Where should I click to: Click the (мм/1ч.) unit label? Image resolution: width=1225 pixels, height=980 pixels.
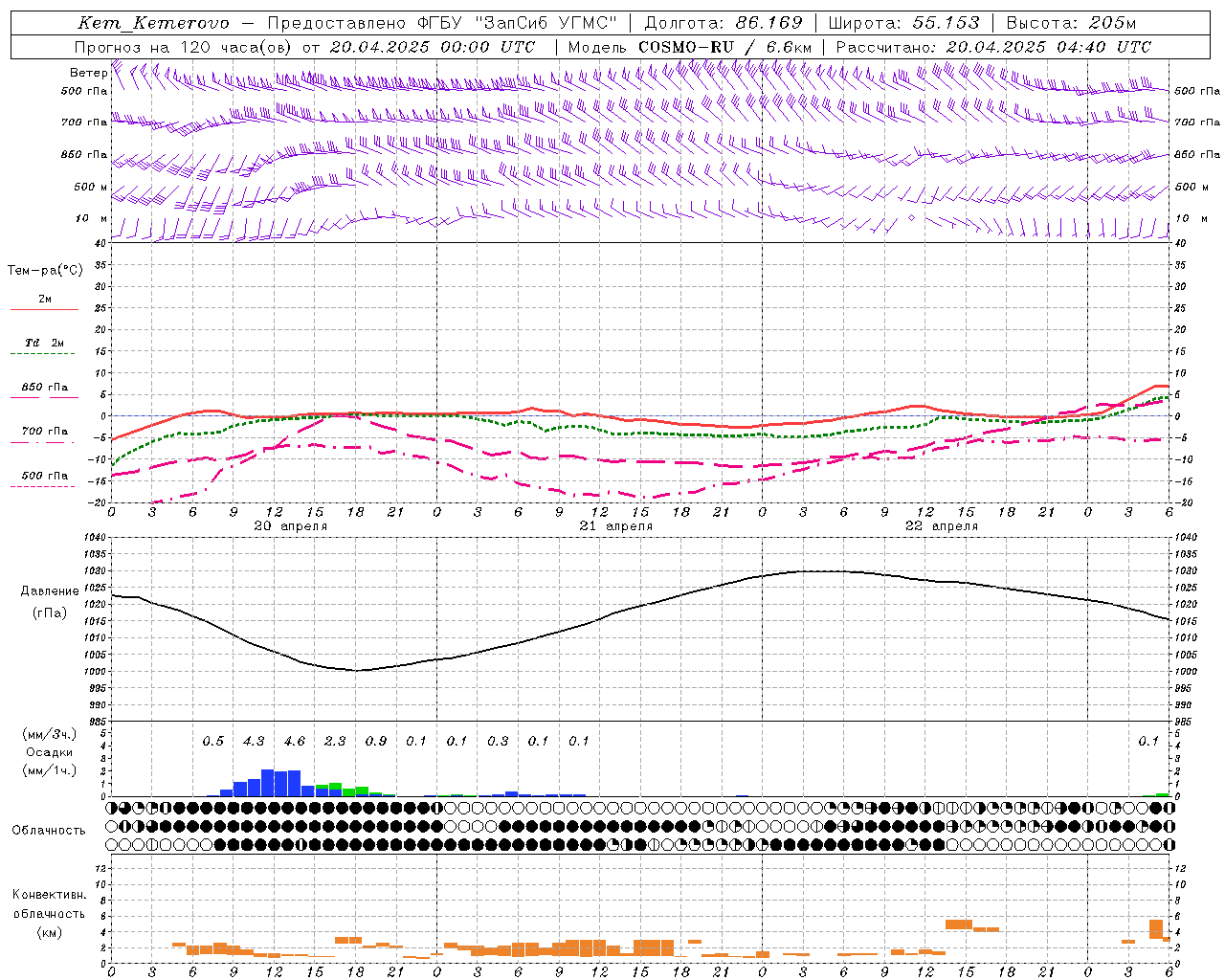[x=50, y=770]
